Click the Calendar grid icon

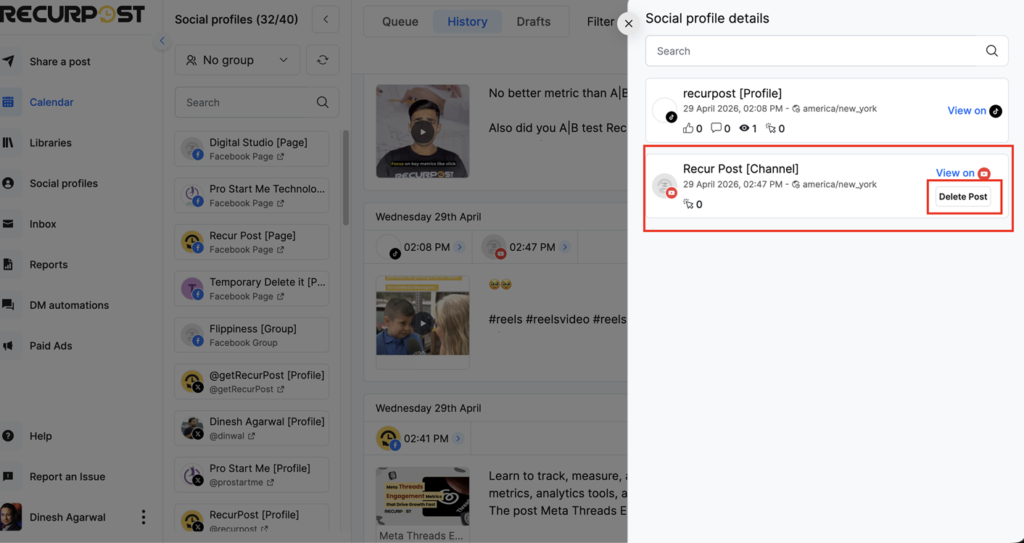pyautogui.click(x=8, y=102)
